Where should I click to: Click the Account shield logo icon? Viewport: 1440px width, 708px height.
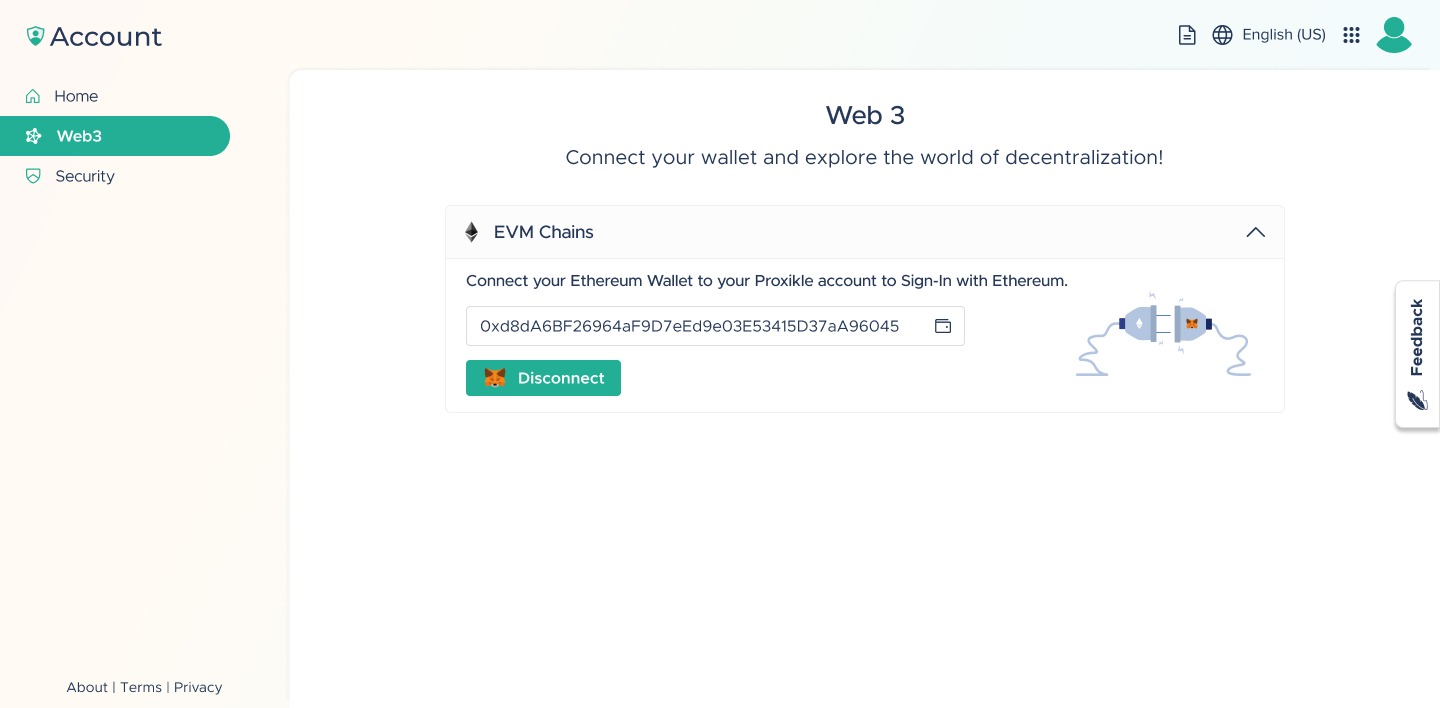click(36, 36)
